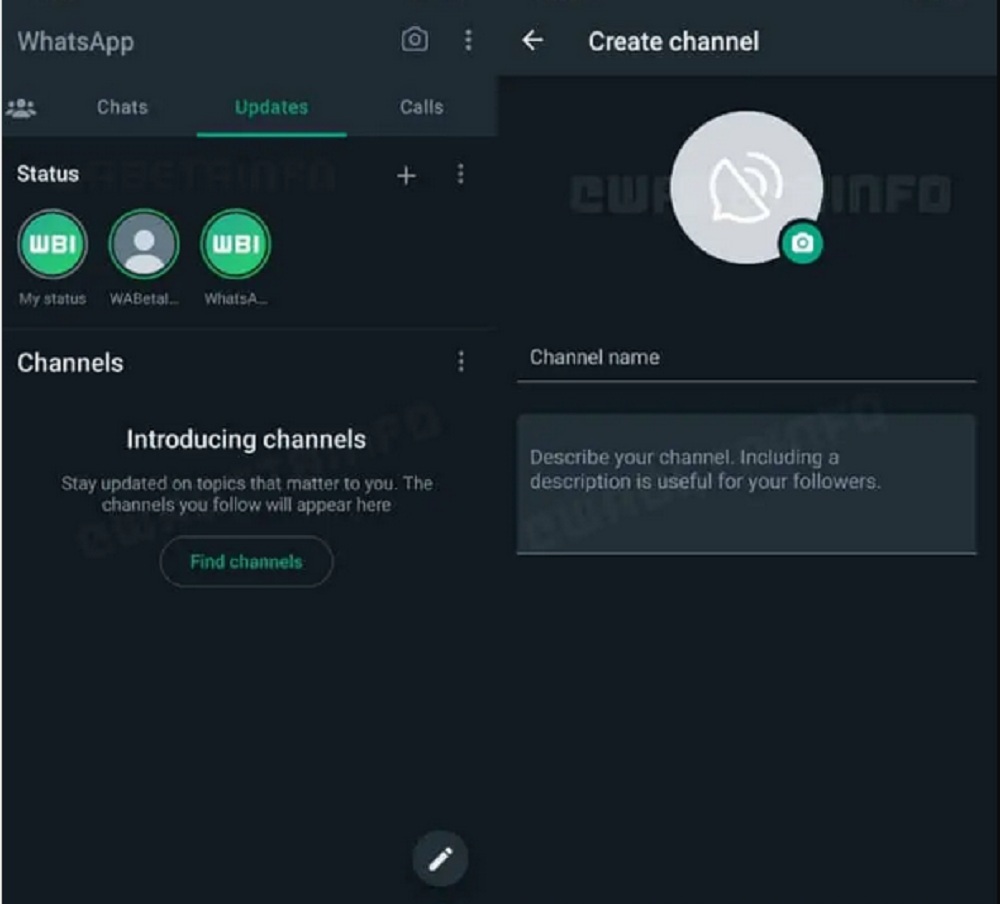Click the Create channel title

[673, 41]
